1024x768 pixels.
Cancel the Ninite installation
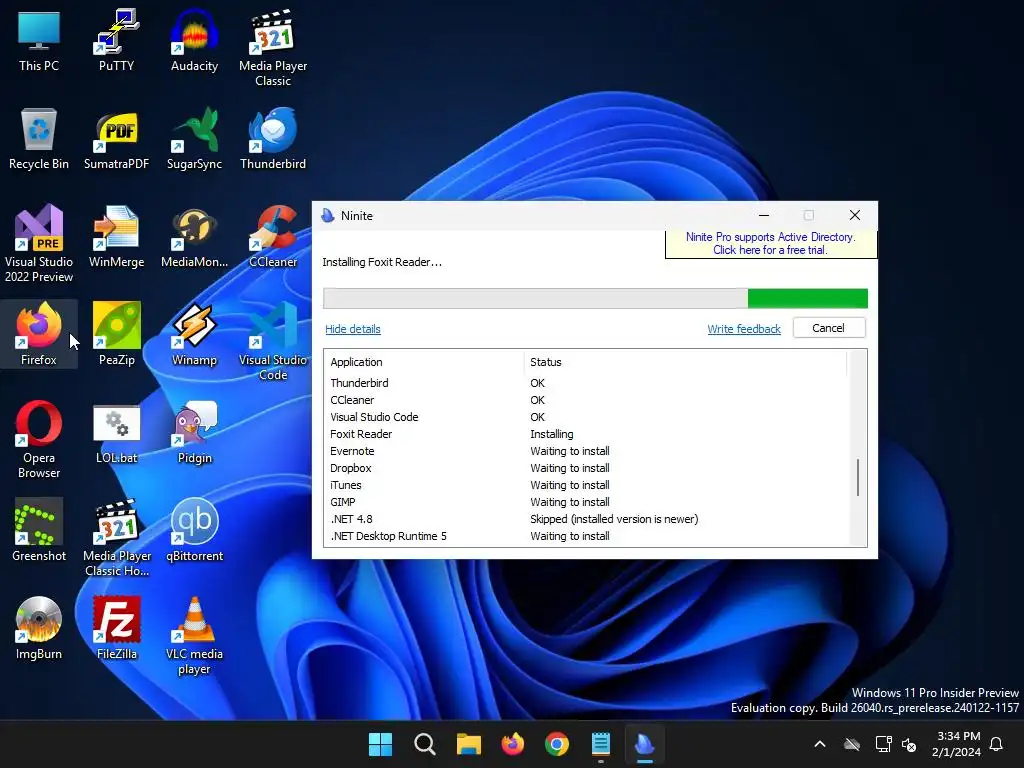[829, 328]
